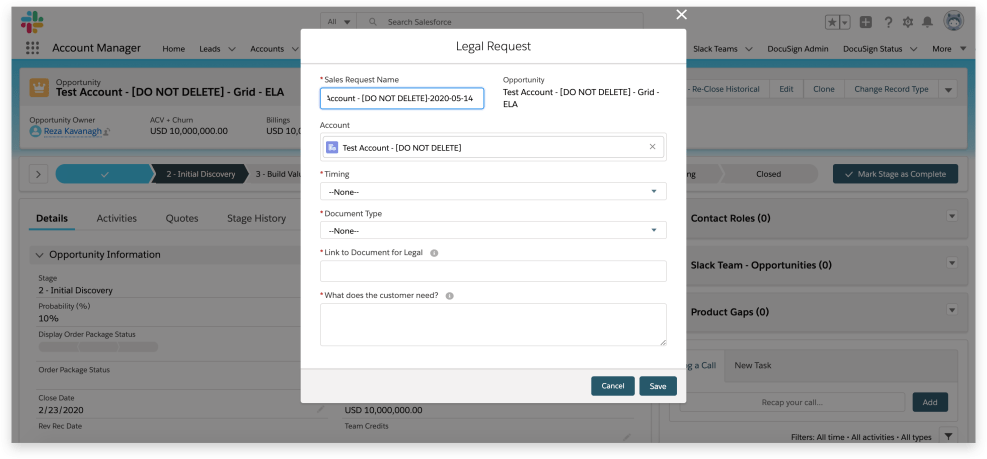The width and height of the screenshot is (987, 459).
Task: Click the Clone button
Action: (x=823, y=89)
